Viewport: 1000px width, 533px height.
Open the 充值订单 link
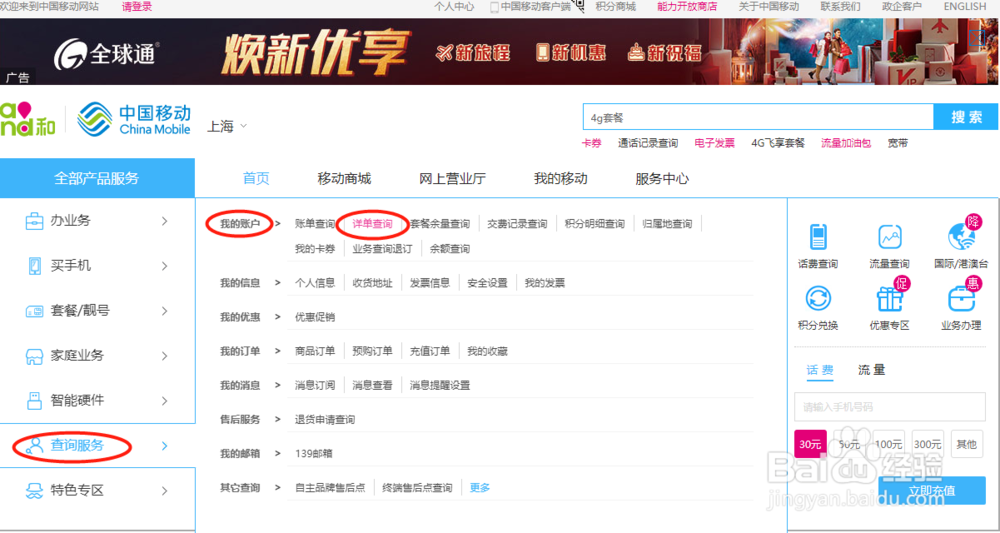[x=430, y=351]
